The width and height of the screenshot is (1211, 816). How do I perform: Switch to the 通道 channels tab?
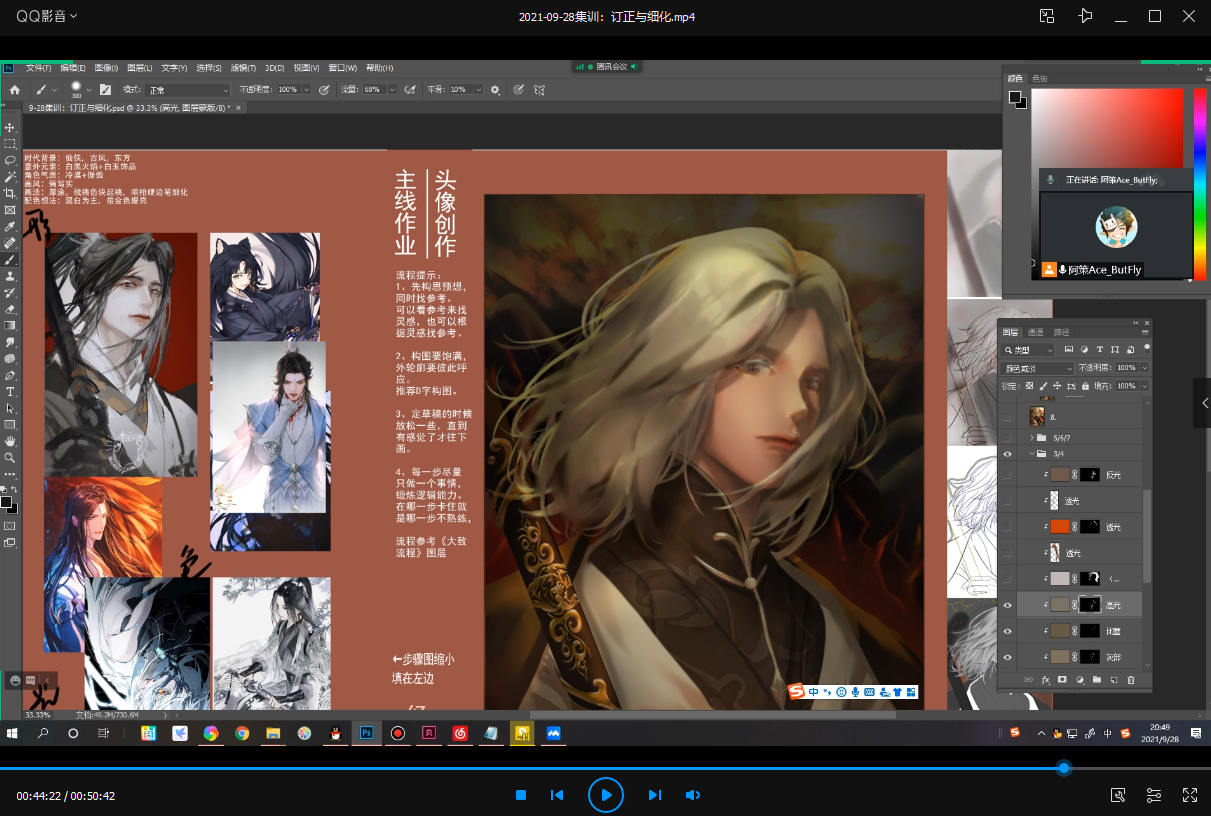point(1035,332)
